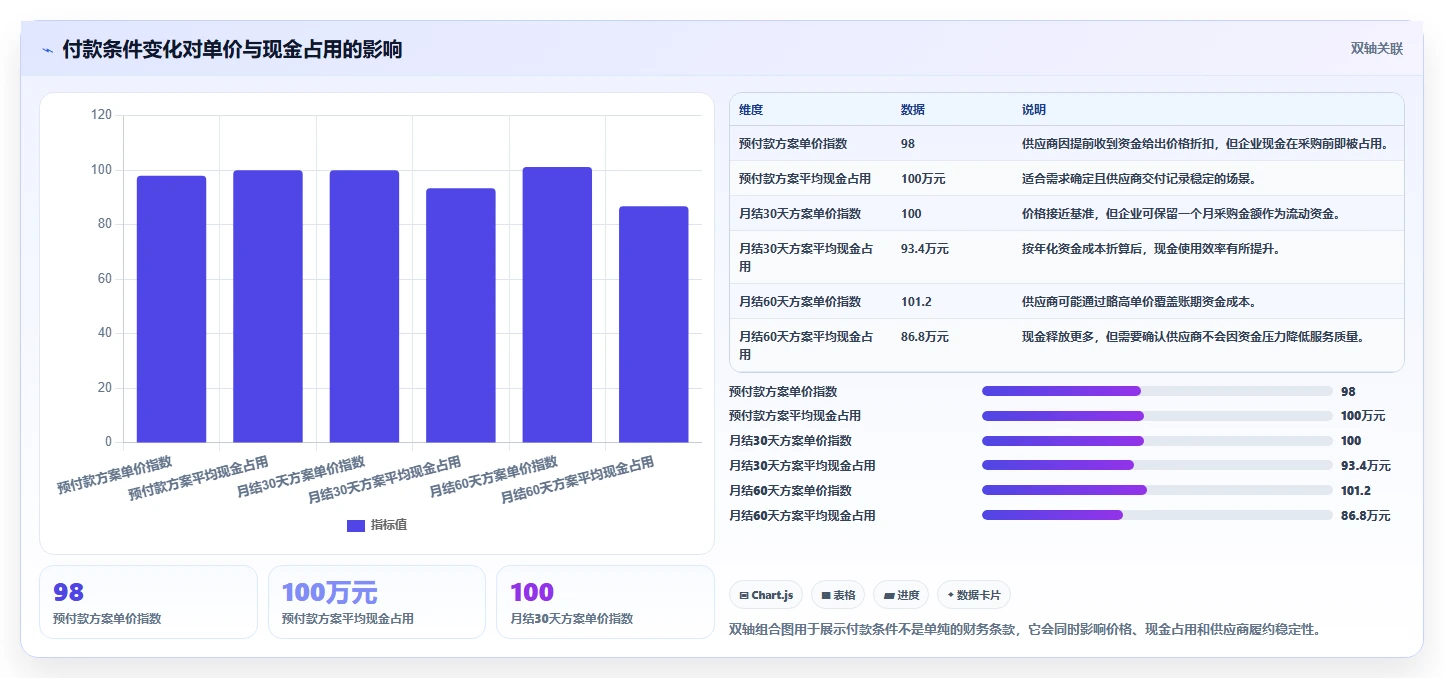
Task: Click the 20 label on the y-axis
Action: coord(105,388)
